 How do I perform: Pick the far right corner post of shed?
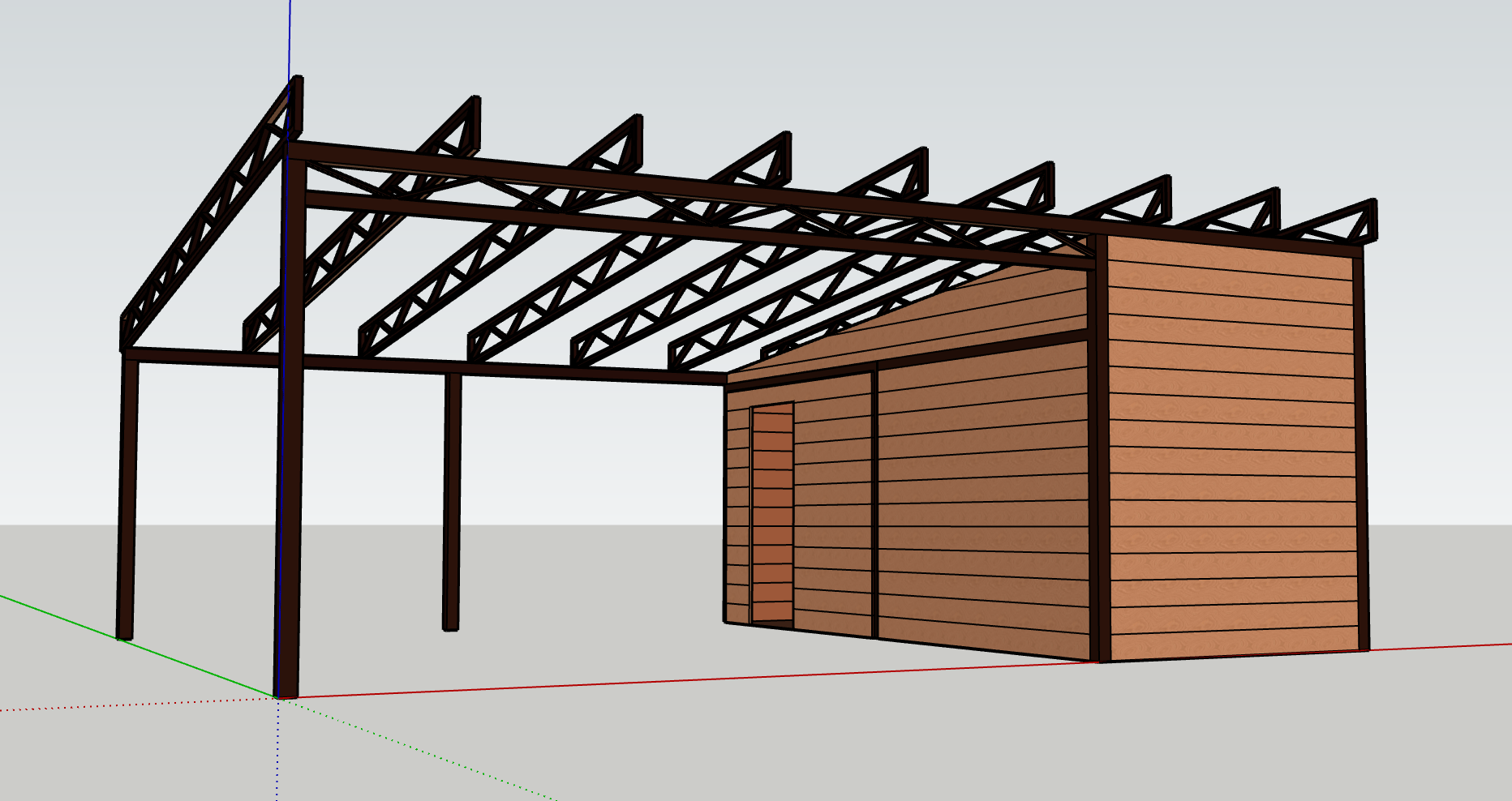(1361, 454)
